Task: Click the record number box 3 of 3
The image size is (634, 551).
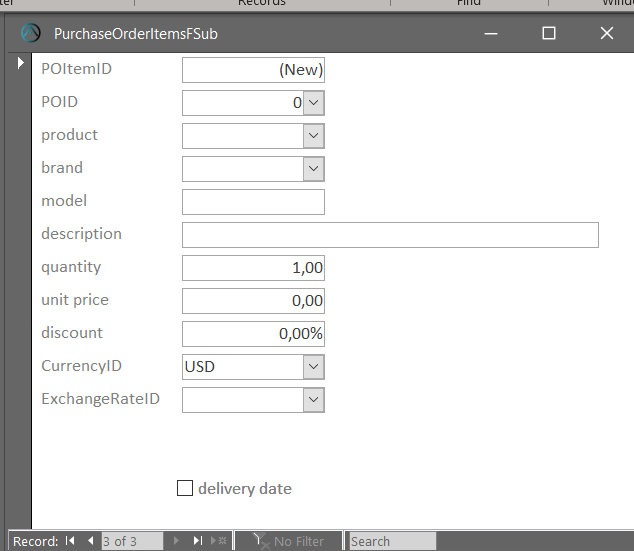Action: click(132, 541)
